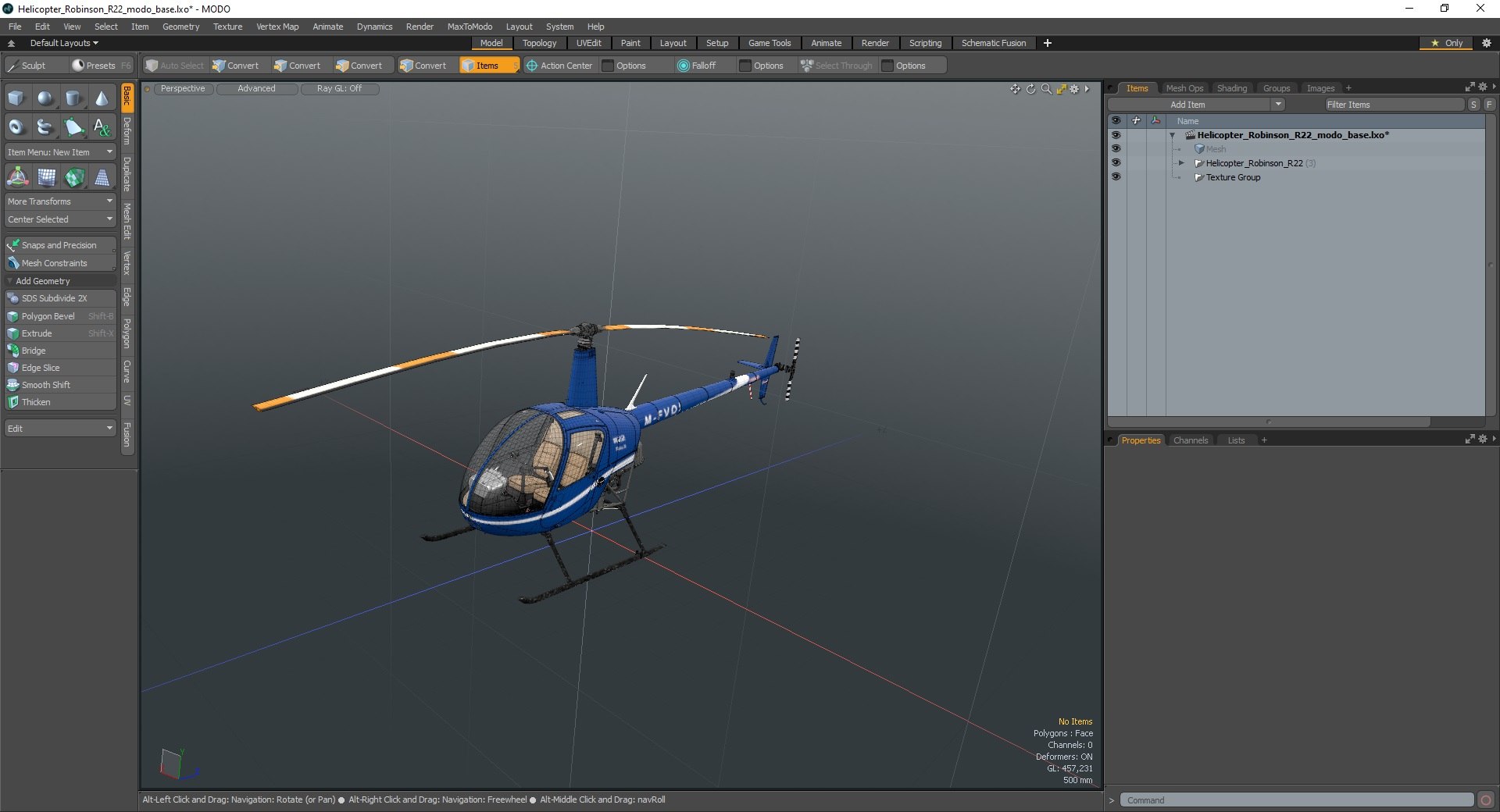Click the viewport rotate icon
This screenshot has height=812, width=1500.
1030,89
